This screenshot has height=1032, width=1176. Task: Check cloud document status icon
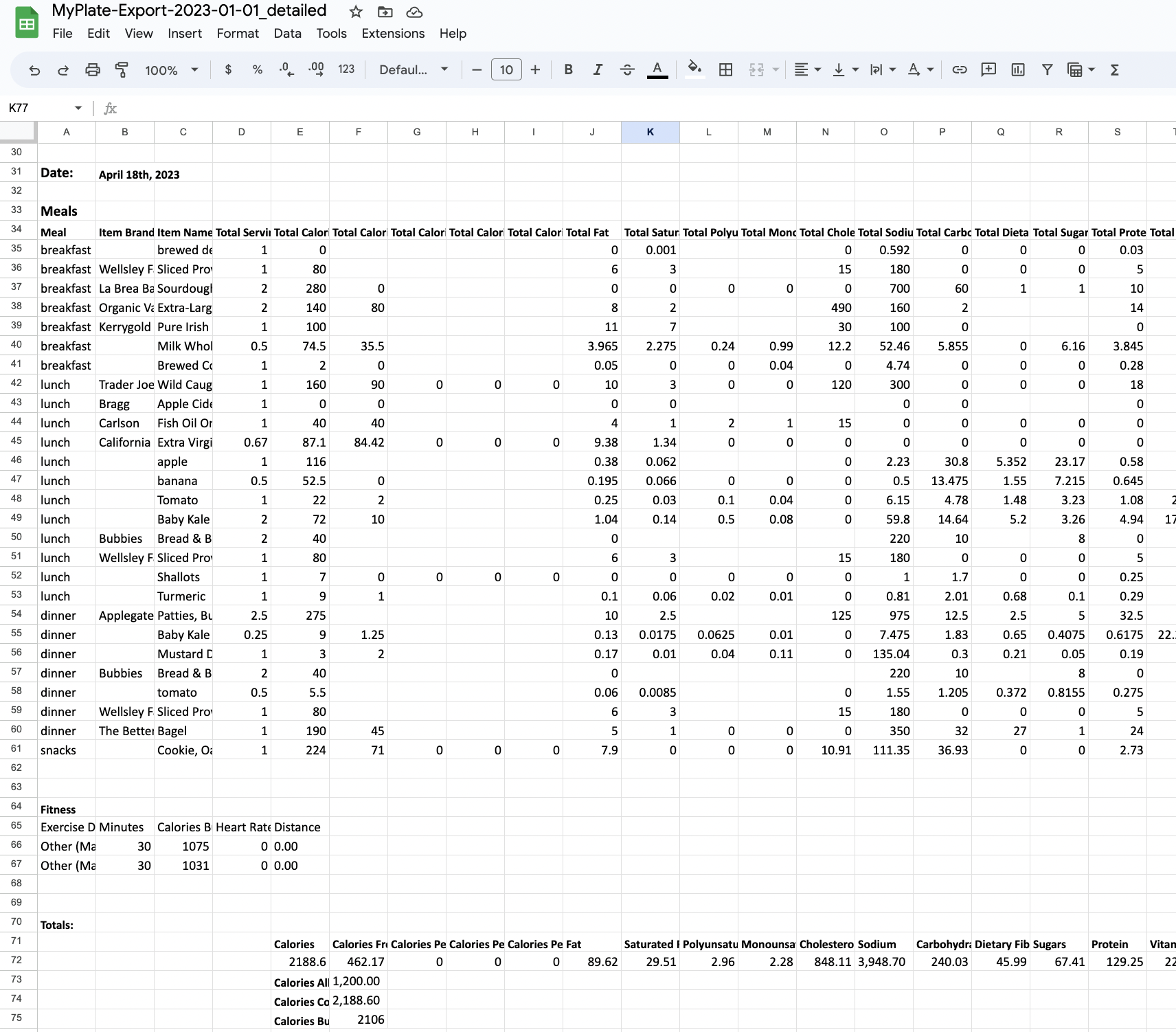414,12
